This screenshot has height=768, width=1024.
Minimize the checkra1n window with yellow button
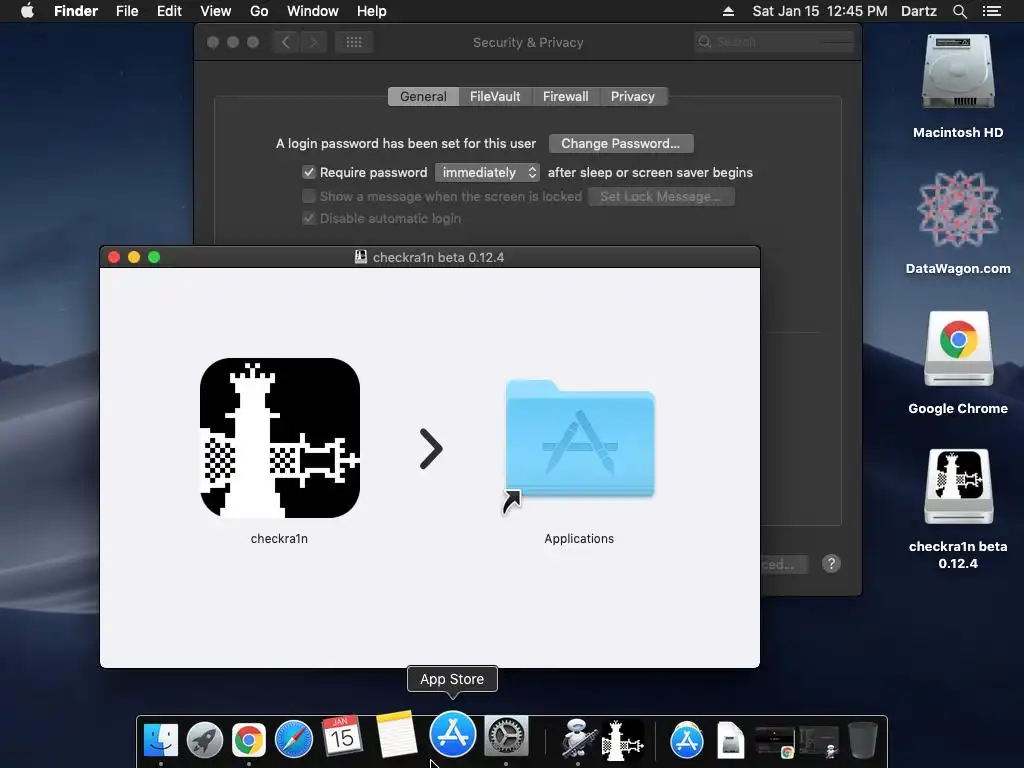pos(134,257)
